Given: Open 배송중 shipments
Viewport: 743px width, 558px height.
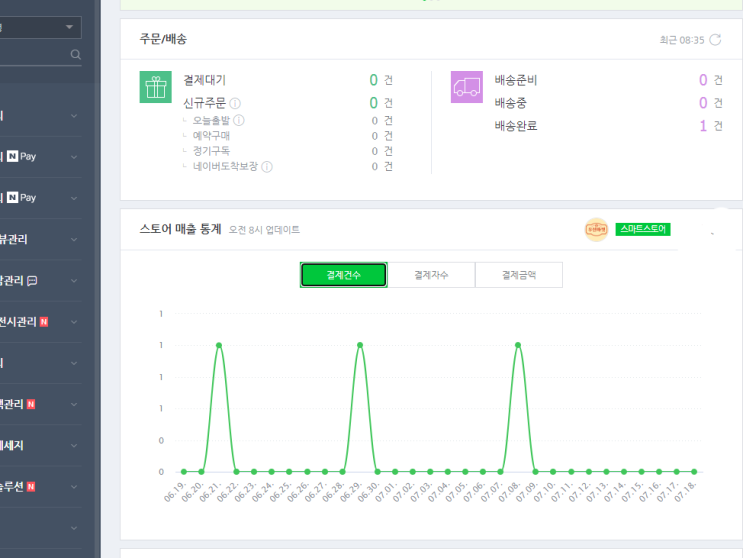Looking at the screenshot, I should coord(510,103).
